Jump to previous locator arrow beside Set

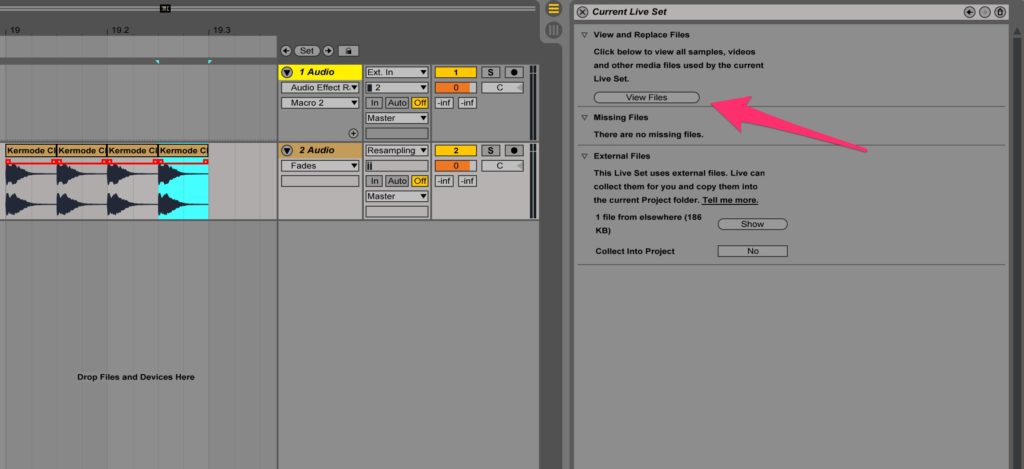point(286,51)
